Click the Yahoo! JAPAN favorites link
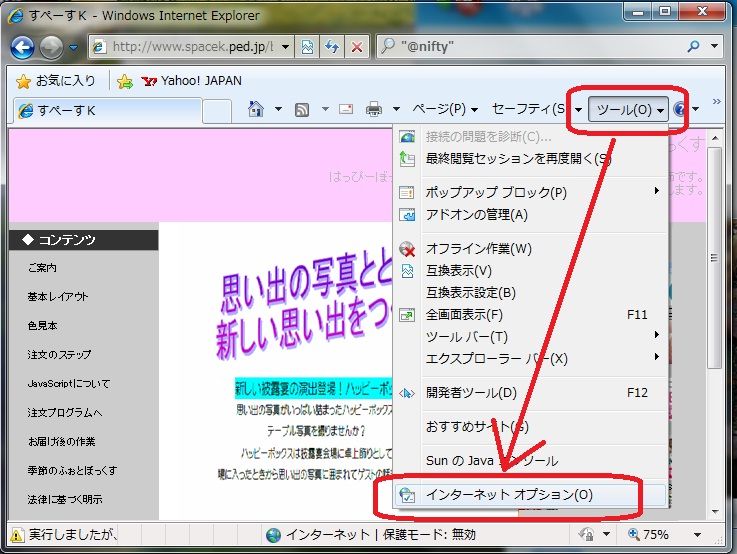737x554 pixels. (192, 81)
